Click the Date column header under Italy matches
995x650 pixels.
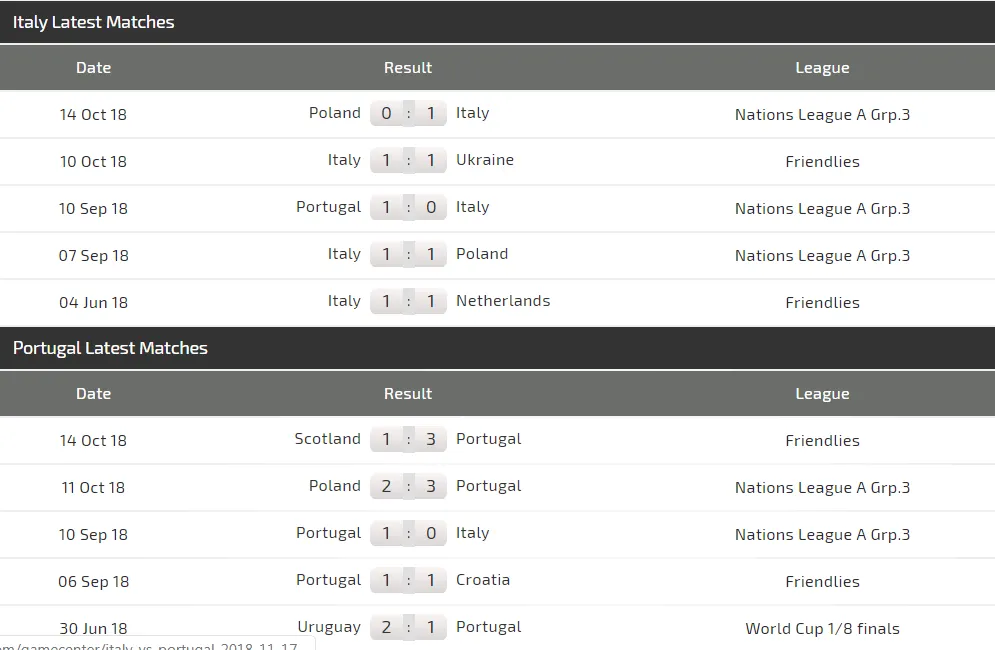(93, 67)
